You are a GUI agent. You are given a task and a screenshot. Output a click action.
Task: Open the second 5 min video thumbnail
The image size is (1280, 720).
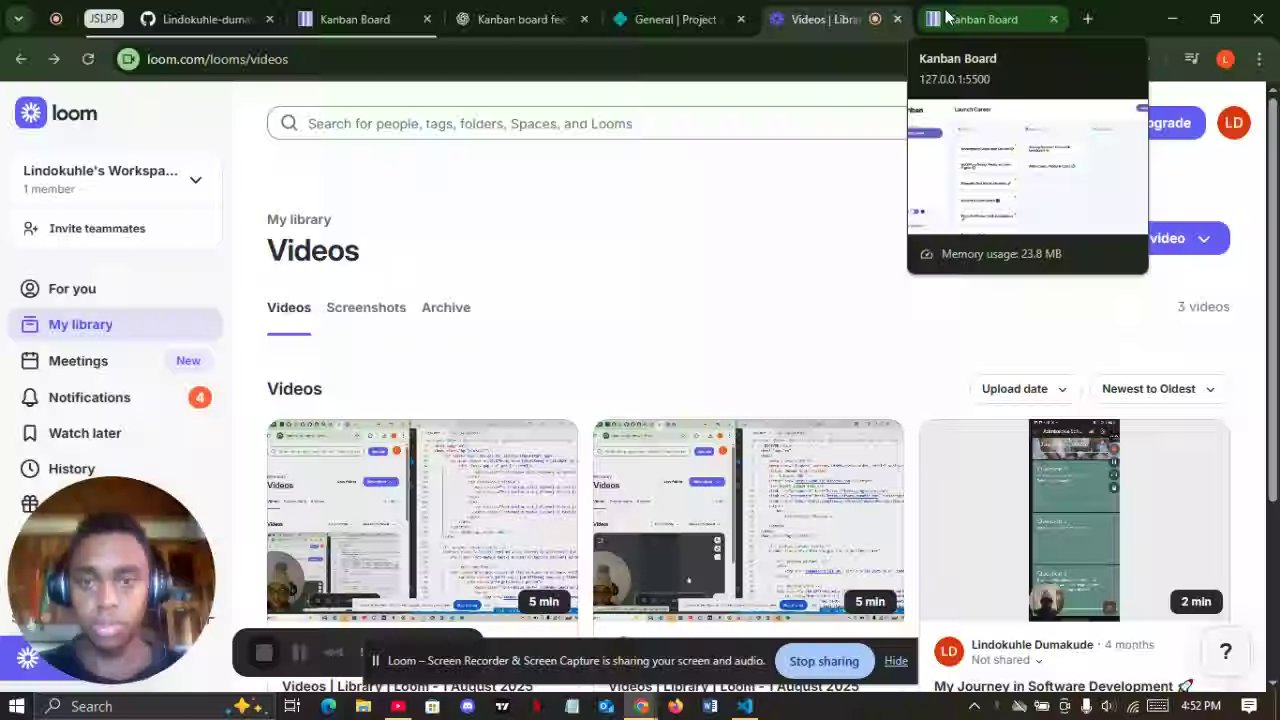pyautogui.click(x=748, y=520)
